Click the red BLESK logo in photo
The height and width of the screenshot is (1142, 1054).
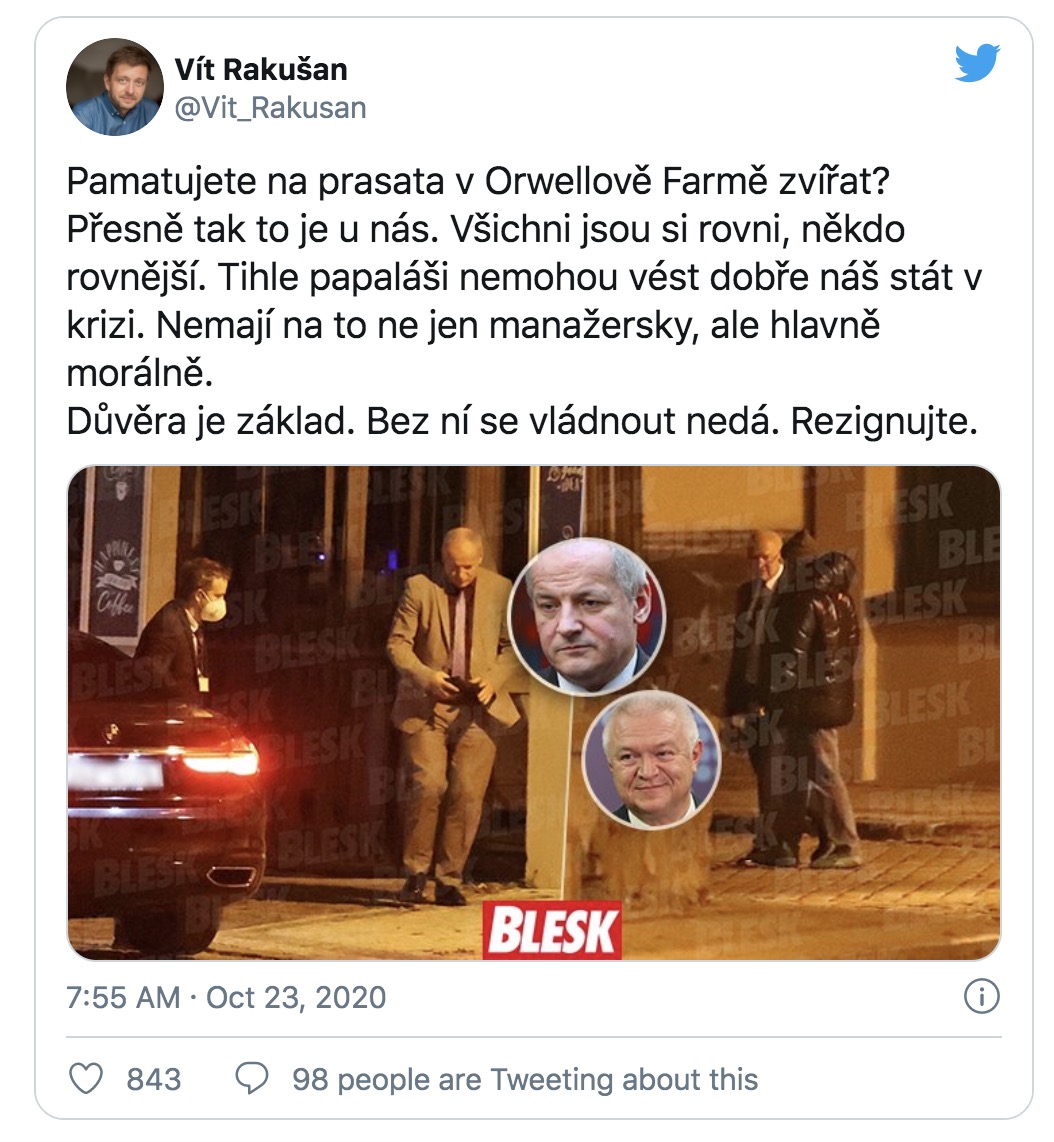click(552, 930)
